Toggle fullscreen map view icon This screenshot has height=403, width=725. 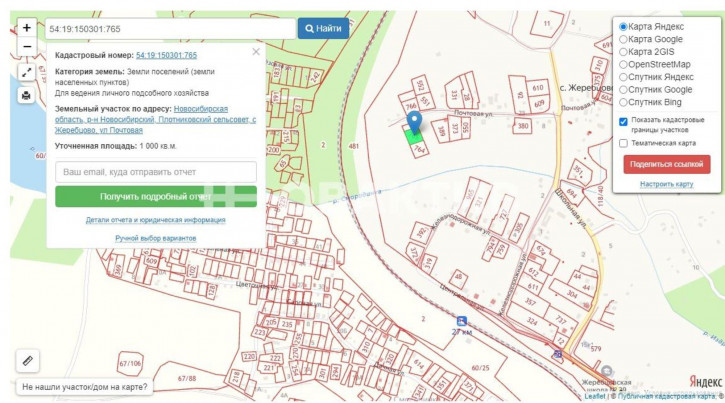26,72
